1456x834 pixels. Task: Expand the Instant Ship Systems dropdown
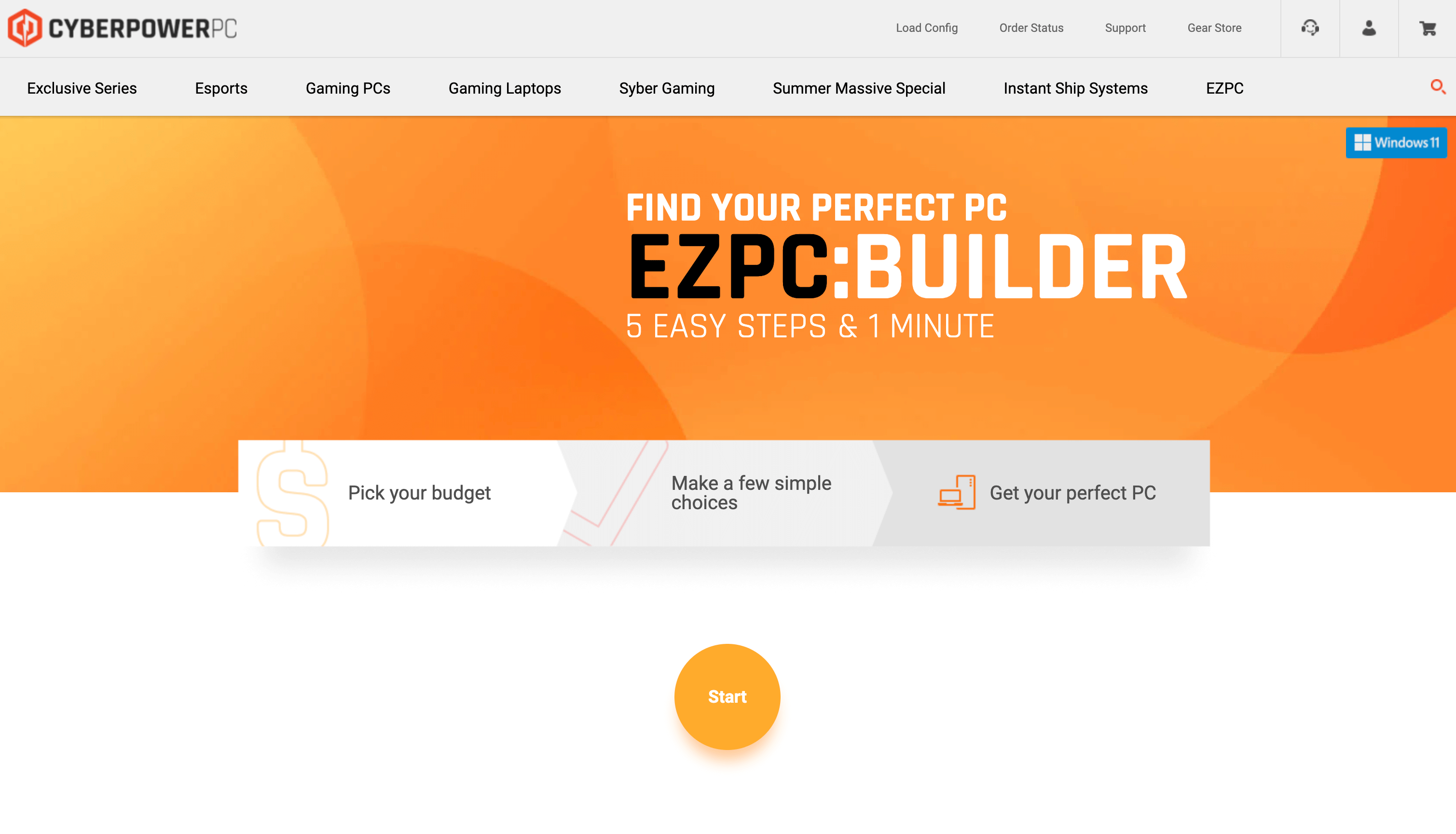[x=1076, y=88]
